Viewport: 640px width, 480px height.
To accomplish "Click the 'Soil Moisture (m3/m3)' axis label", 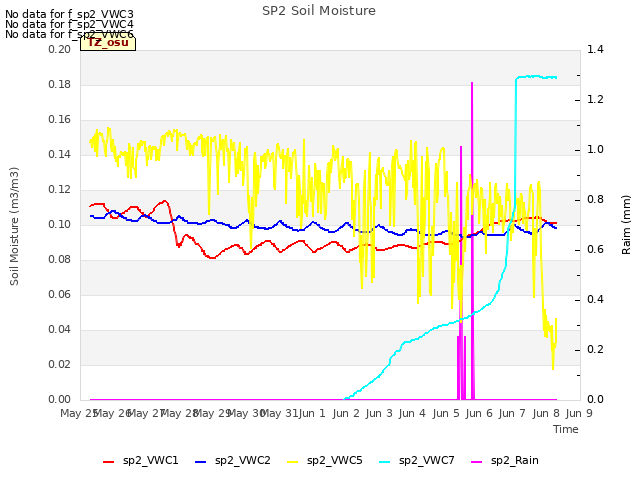I will pyautogui.click(x=14, y=226).
